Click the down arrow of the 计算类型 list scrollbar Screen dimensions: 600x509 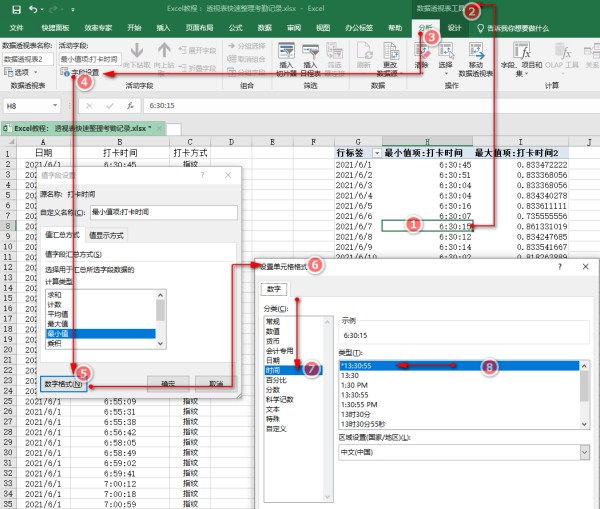coord(160,343)
